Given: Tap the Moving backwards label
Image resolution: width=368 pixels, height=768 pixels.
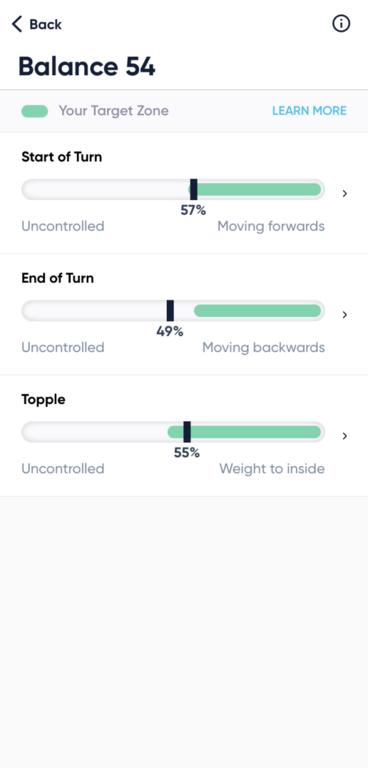Looking at the screenshot, I should tap(264, 347).
